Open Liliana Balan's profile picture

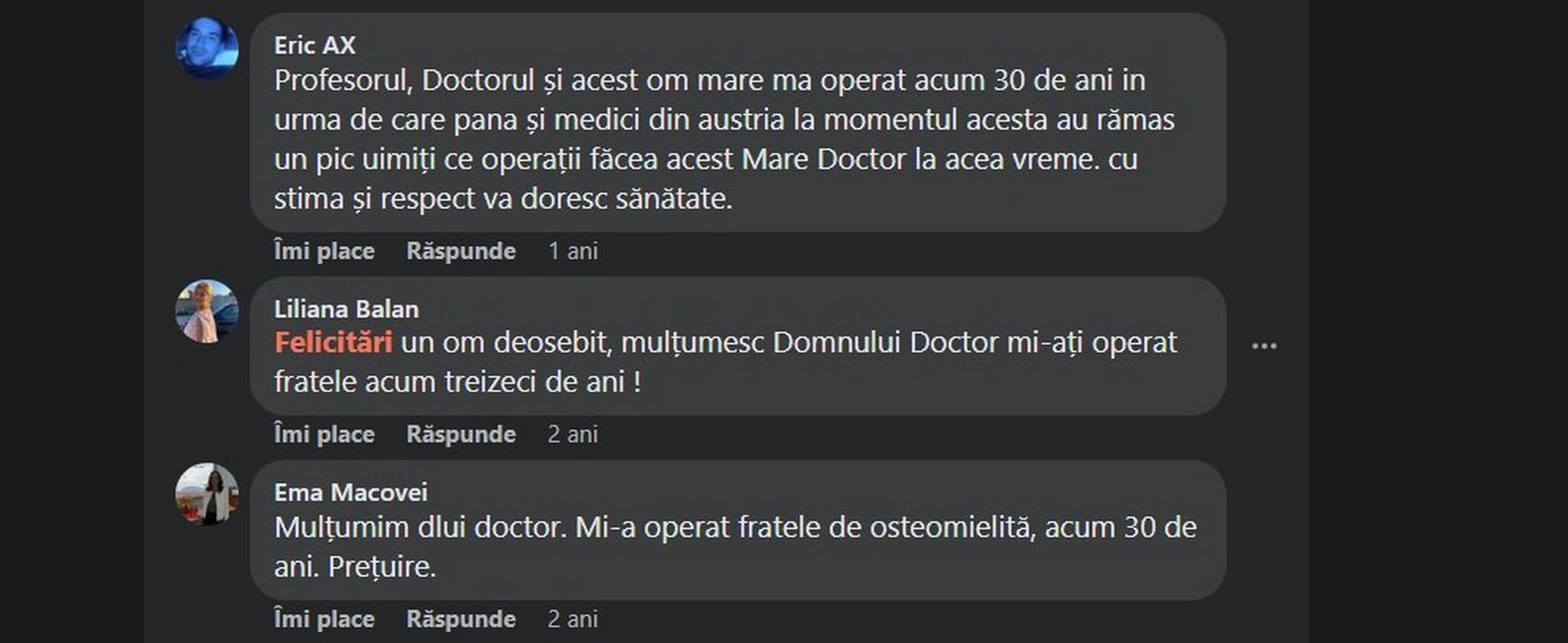coord(207,311)
